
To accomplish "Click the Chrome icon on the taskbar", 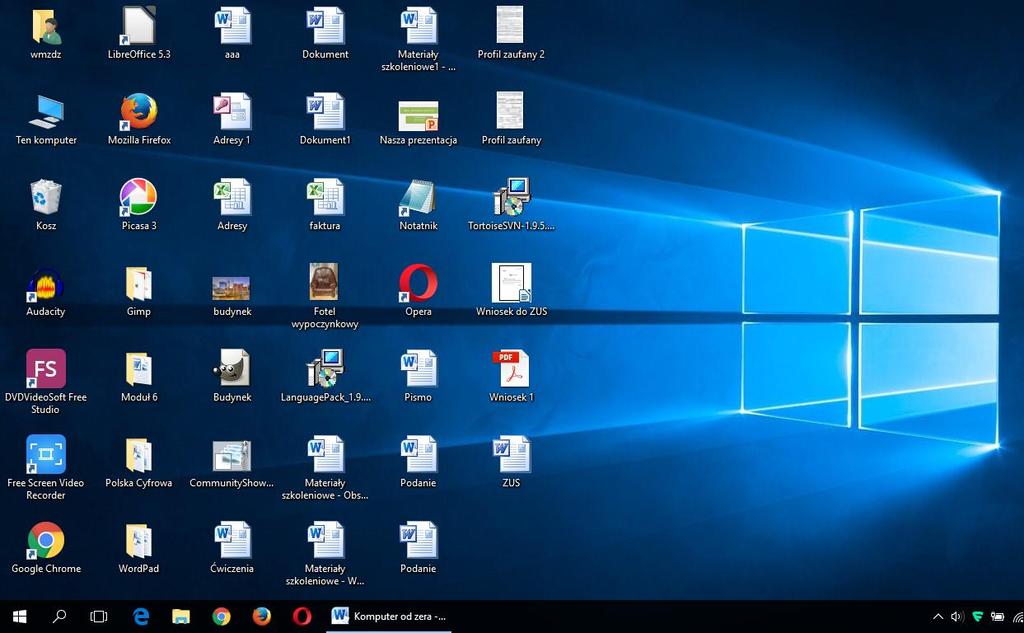I will click(221, 616).
